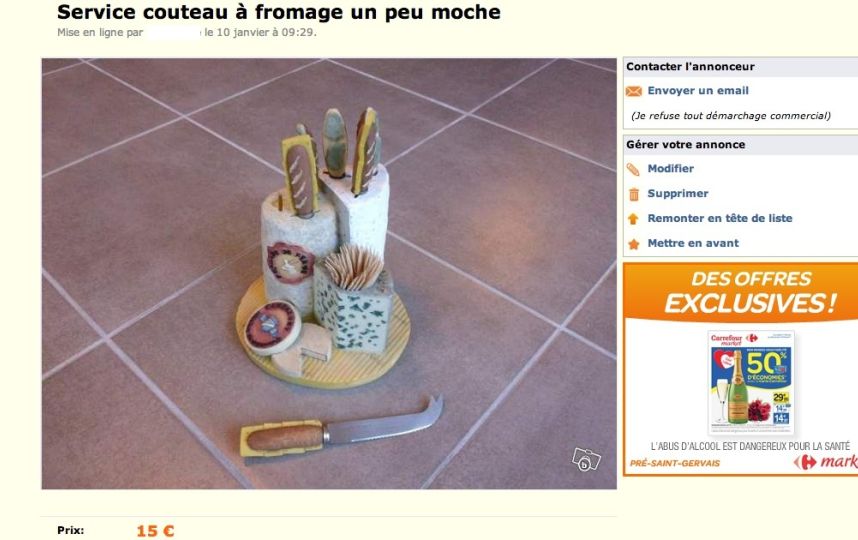Click the orange up arrow icon

[633, 219]
